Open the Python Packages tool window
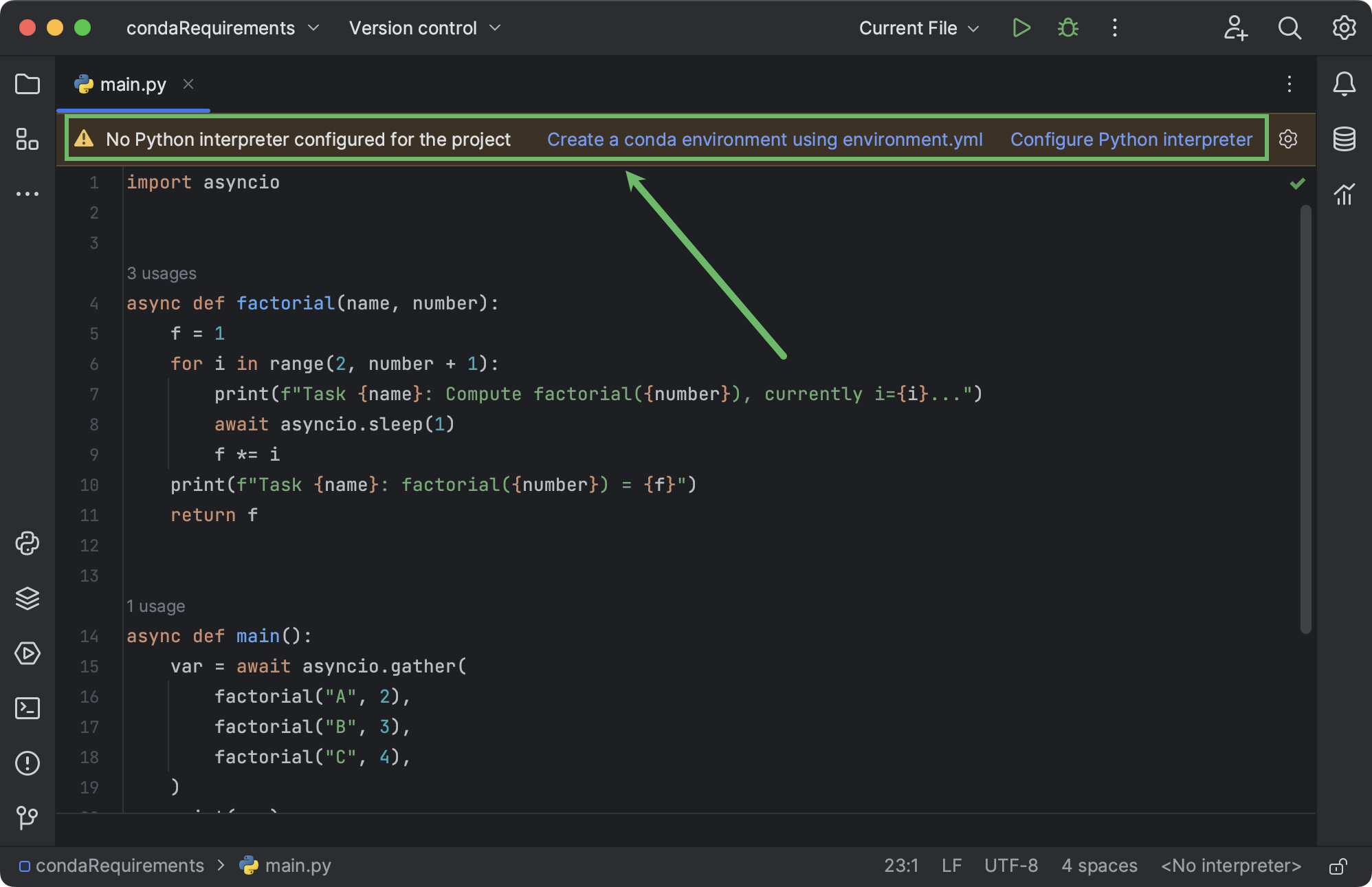The image size is (1372, 887). (27, 598)
